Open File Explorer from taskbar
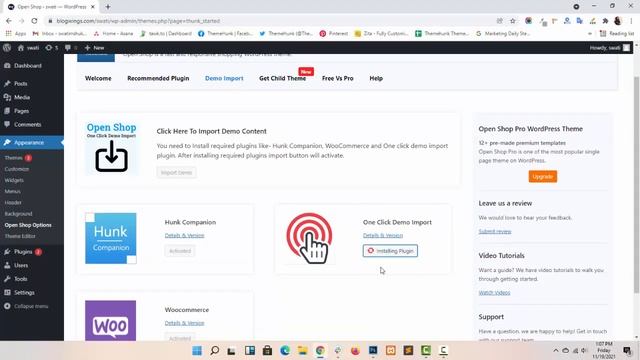The width and height of the screenshot is (640, 360). point(302,351)
